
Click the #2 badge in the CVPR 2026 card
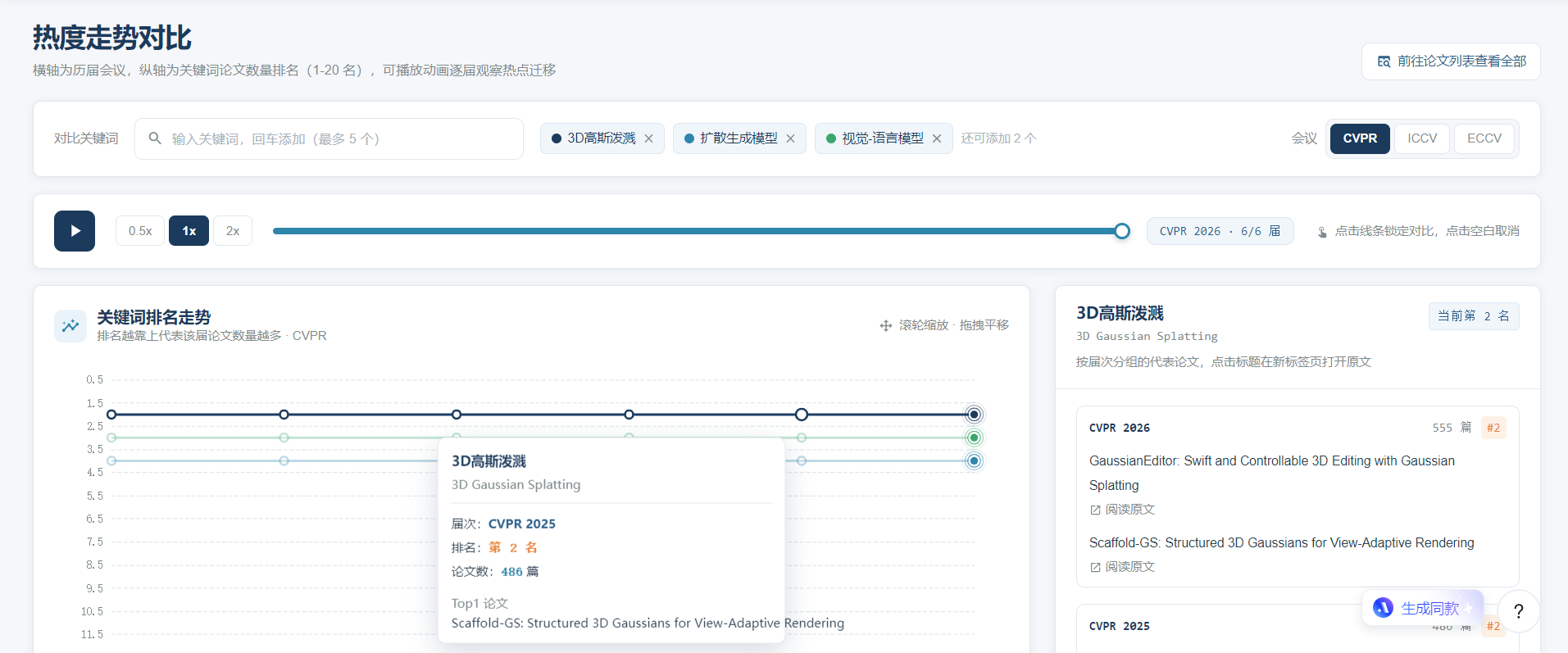point(1493,428)
